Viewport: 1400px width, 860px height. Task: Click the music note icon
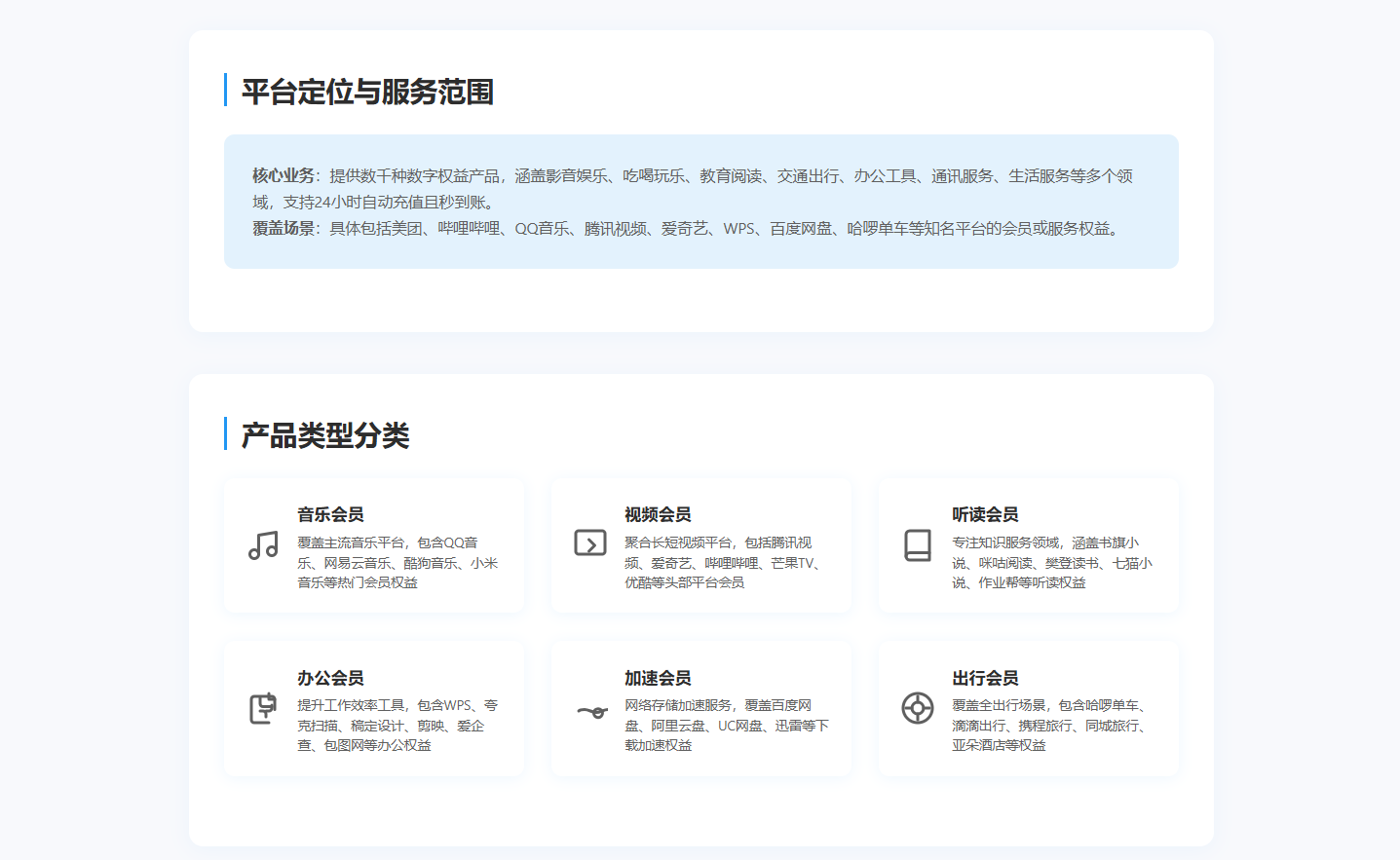(x=263, y=545)
